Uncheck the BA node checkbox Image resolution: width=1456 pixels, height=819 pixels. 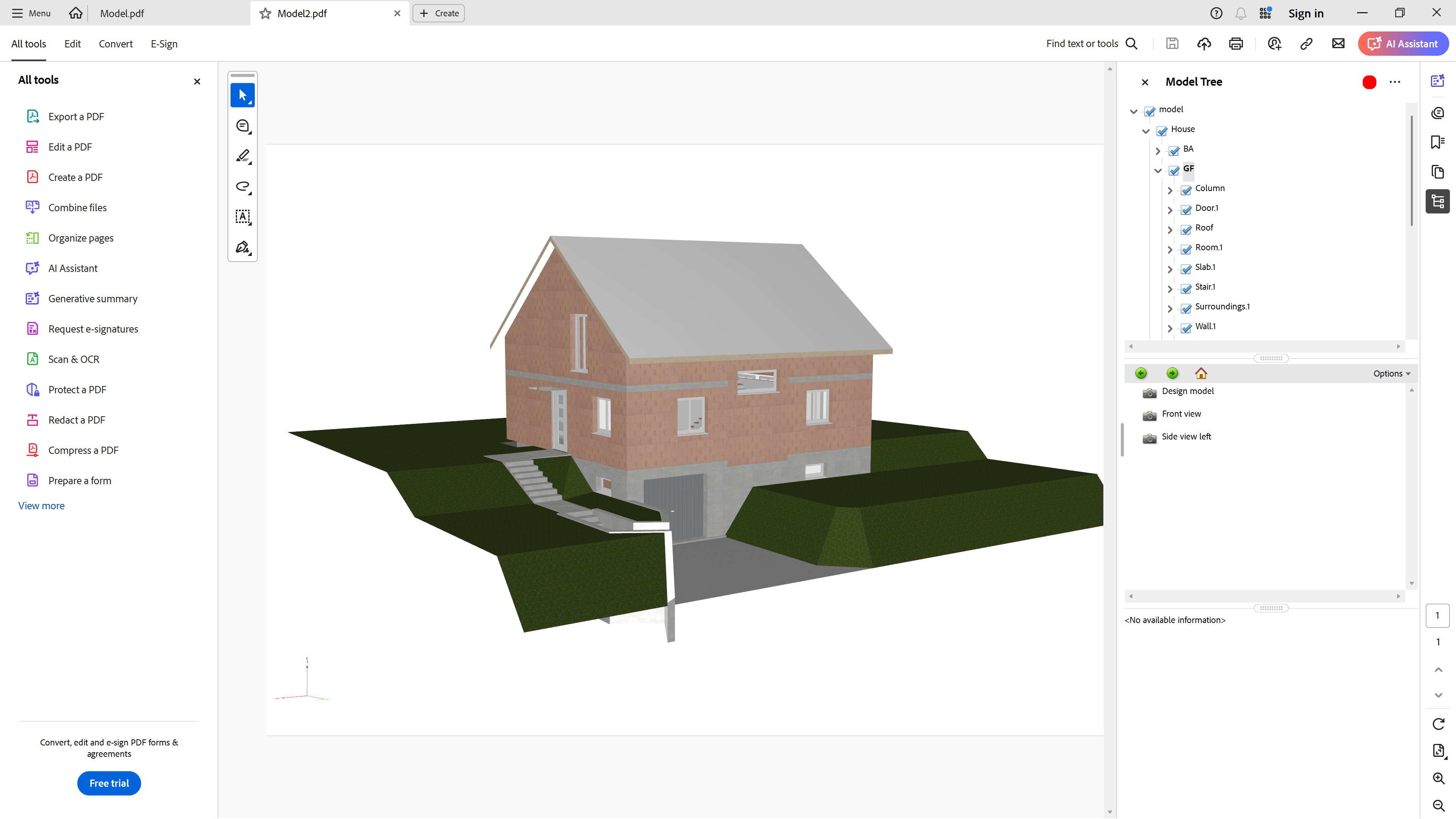pyautogui.click(x=1174, y=151)
